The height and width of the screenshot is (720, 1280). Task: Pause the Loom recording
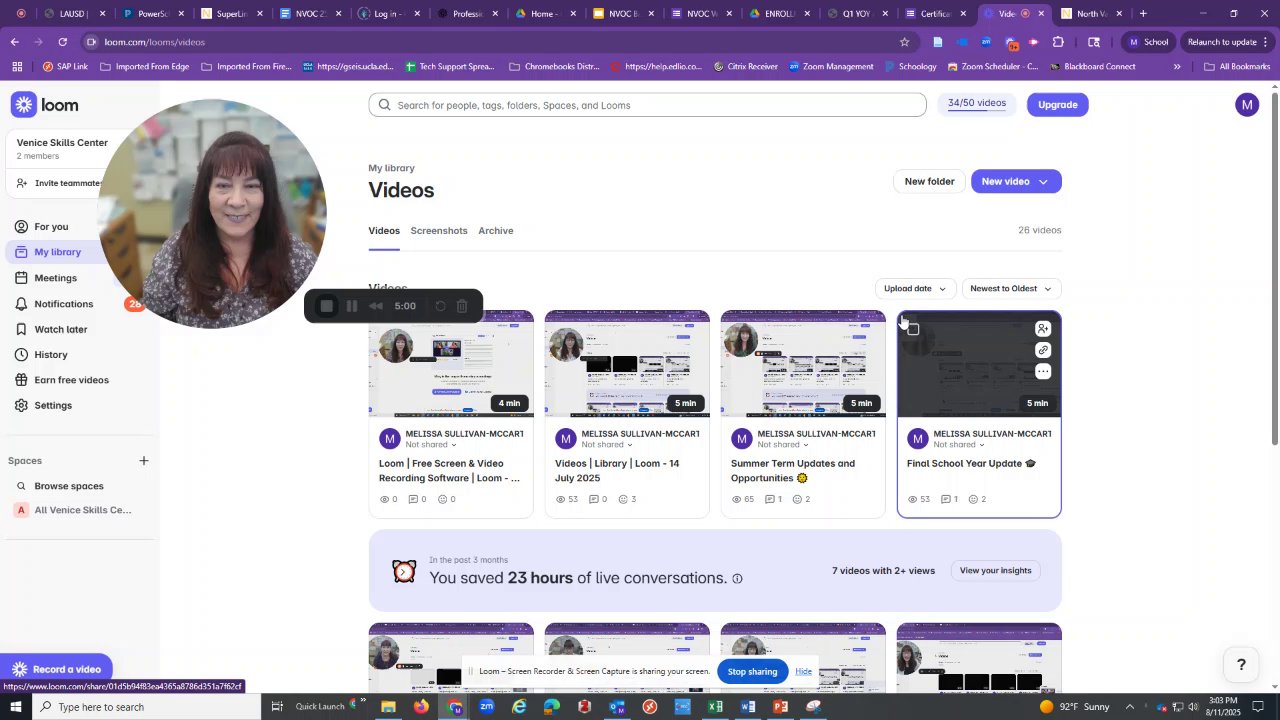tap(352, 306)
